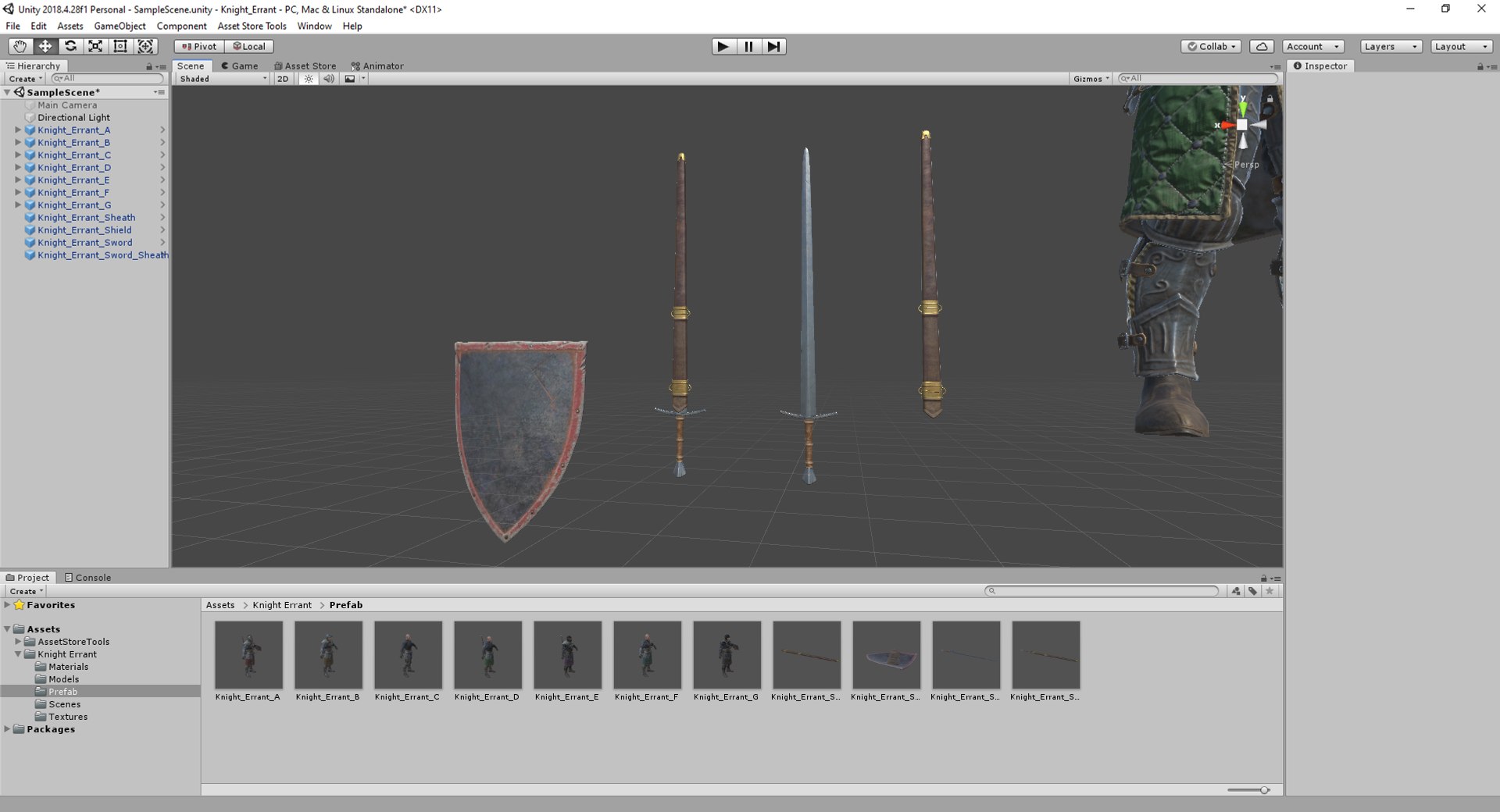Image resolution: width=1500 pixels, height=812 pixels.
Task: Open Hierarchy Create dropdown
Action: 25,79
